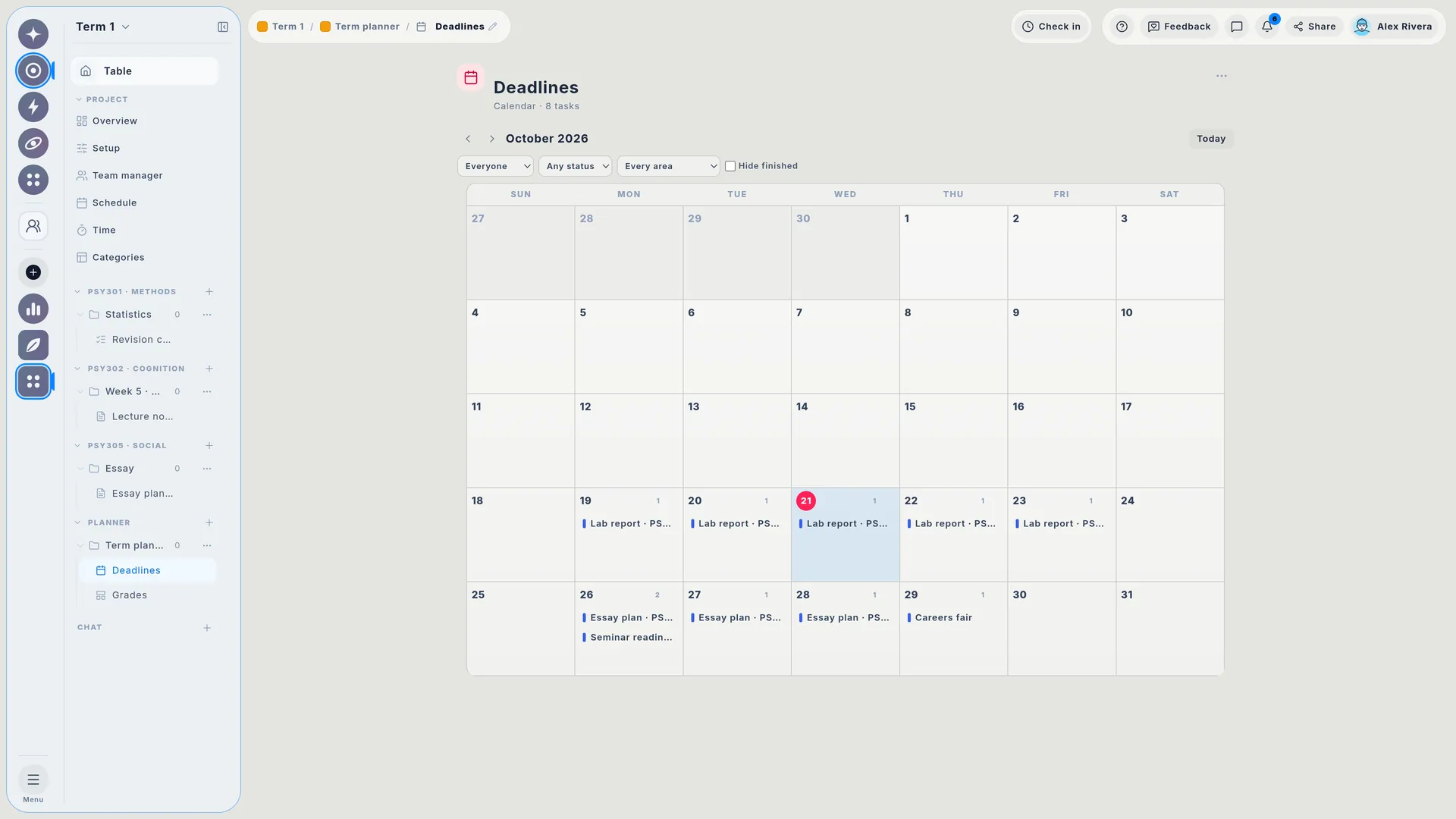
Task: Click the planet orbit icon in the rail
Action: pyautogui.click(x=33, y=143)
